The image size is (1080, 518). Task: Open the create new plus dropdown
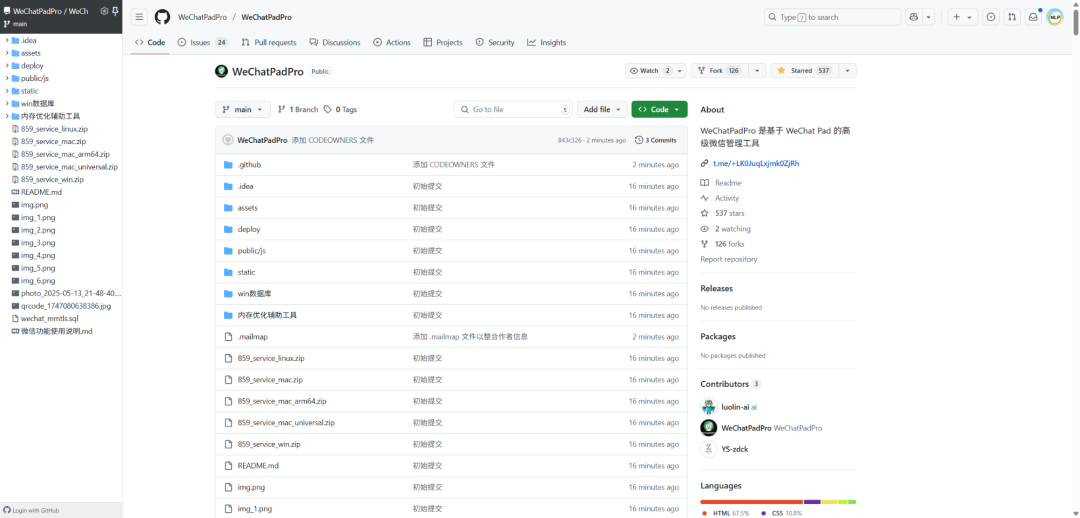pyautogui.click(x=963, y=17)
